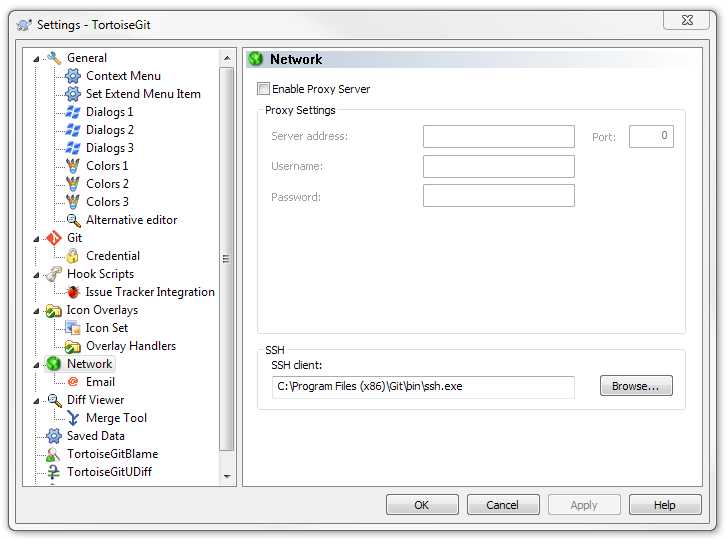Click the Colors 3 paintbrush icon
The width and height of the screenshot is (727, 540).
[73, 202]
